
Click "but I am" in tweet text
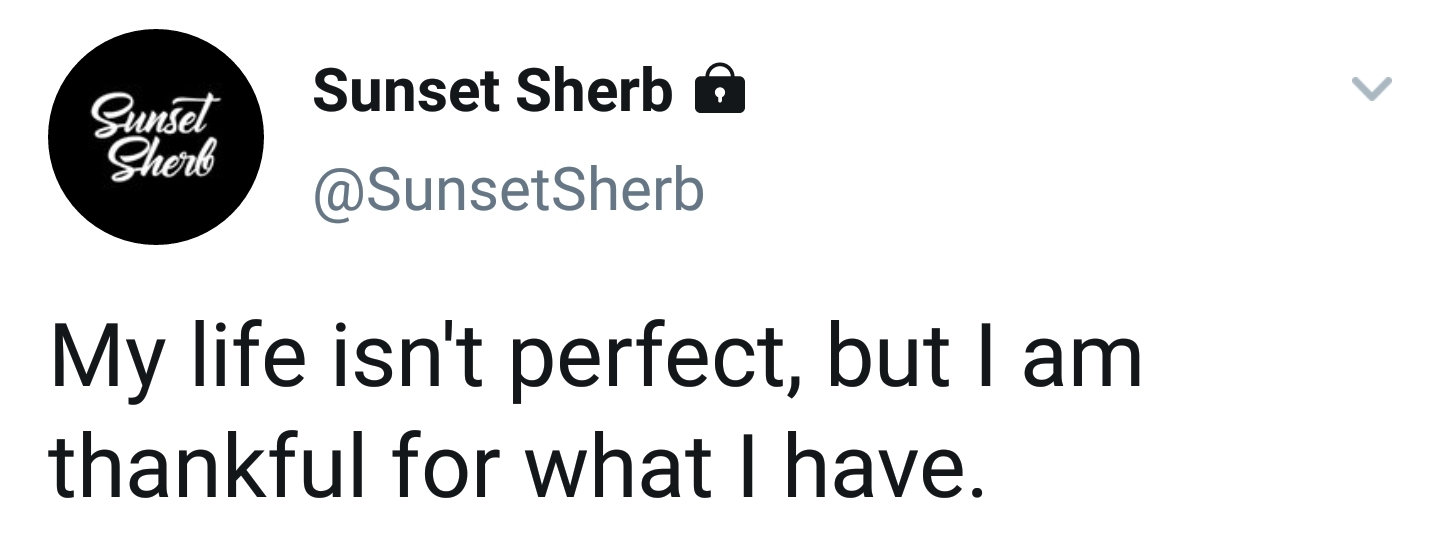click(984, 362)
